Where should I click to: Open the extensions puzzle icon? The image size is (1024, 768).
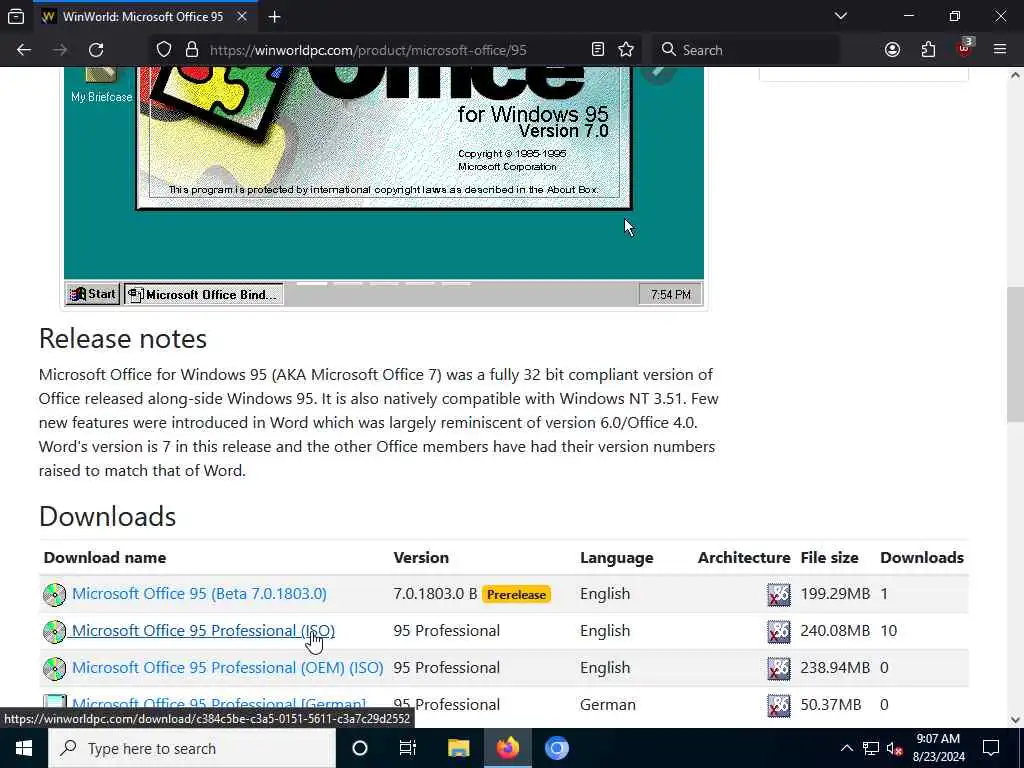point(928,50)
